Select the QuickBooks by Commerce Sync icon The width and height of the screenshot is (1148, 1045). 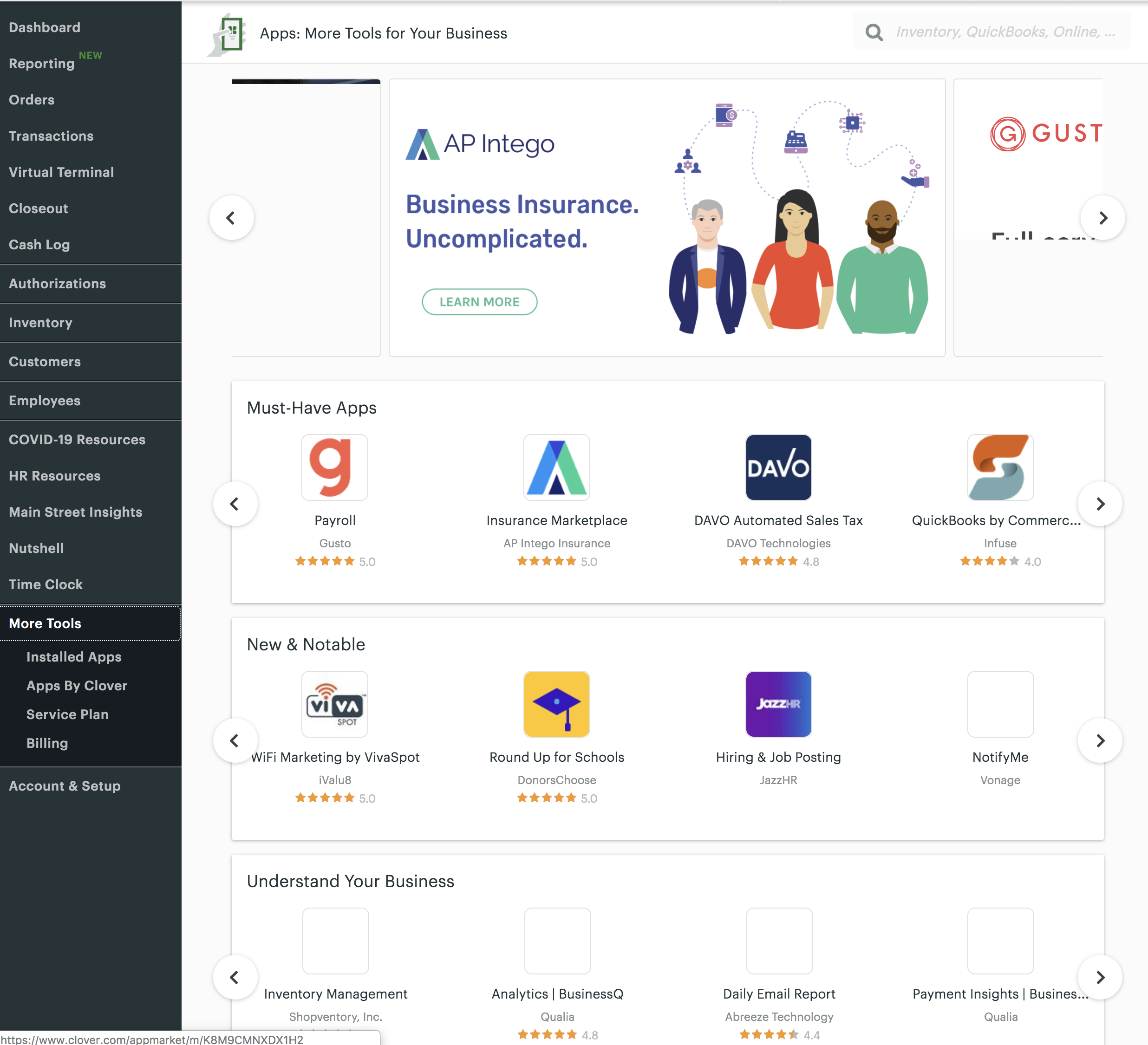(x=1000, y=467)
